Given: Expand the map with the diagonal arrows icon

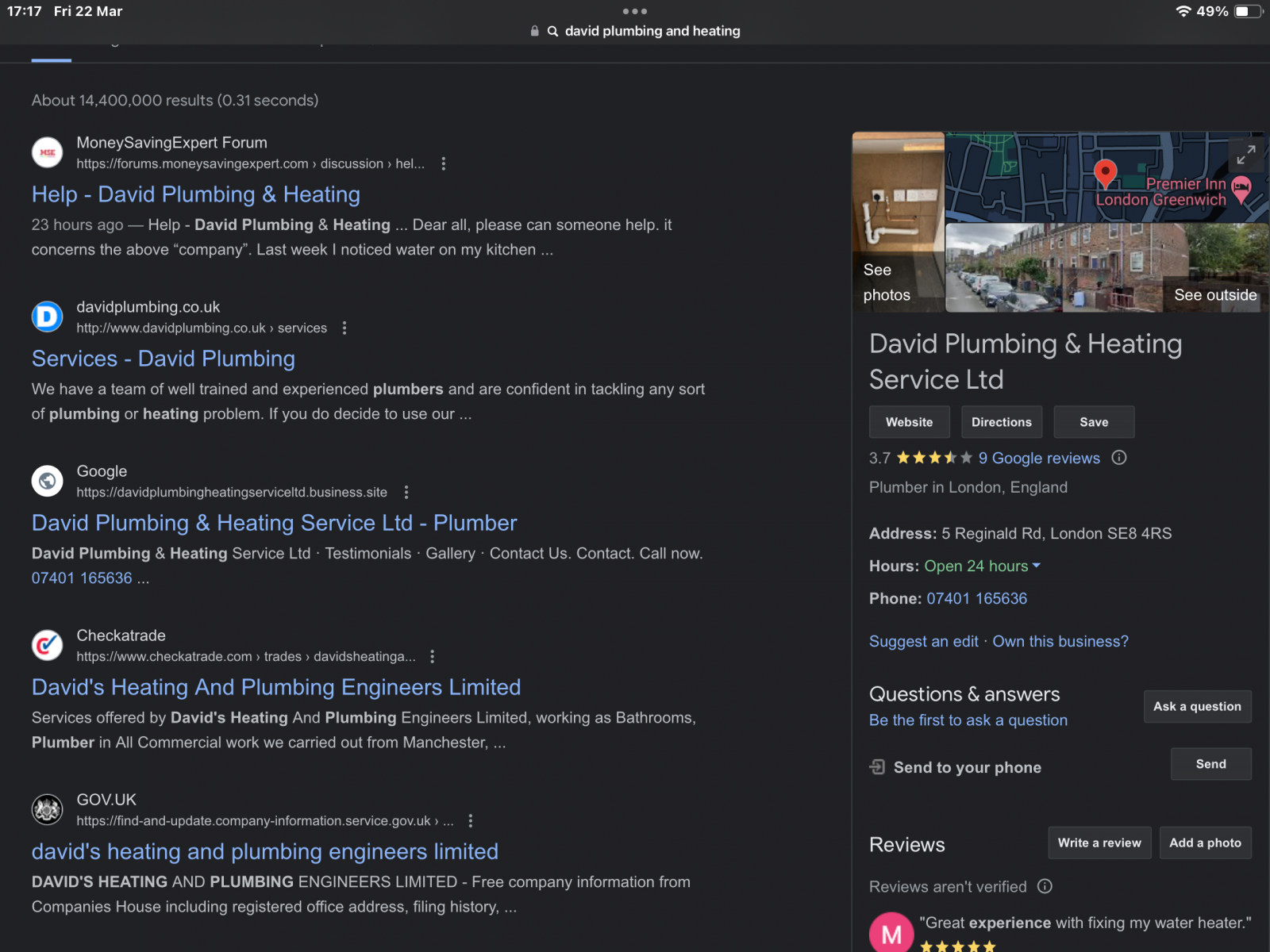Looking at the screenshot, I should click(x=1245, y=155).
